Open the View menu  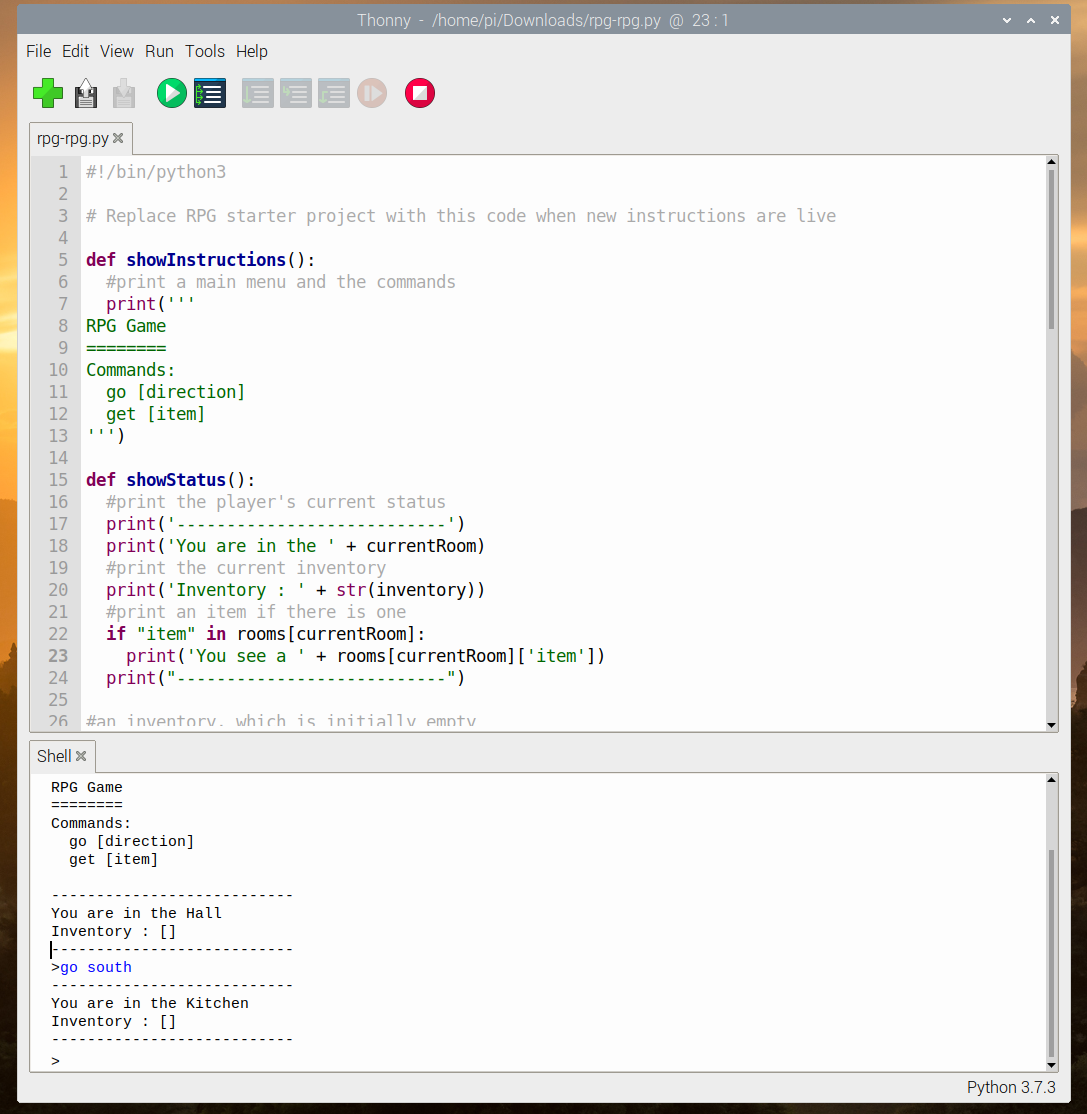click(x=117, y=51)
